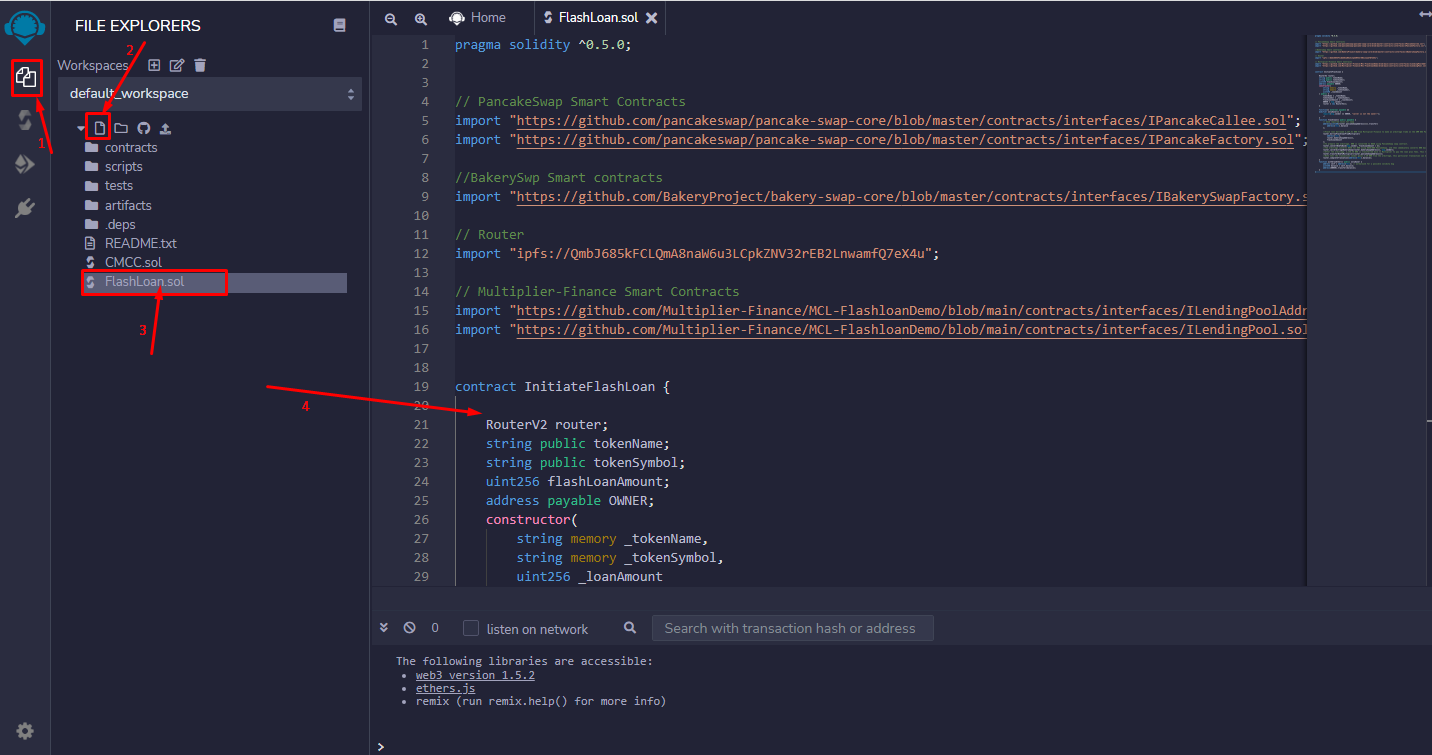Clear the terminal console
The image size is (1432, 755).
409,628
